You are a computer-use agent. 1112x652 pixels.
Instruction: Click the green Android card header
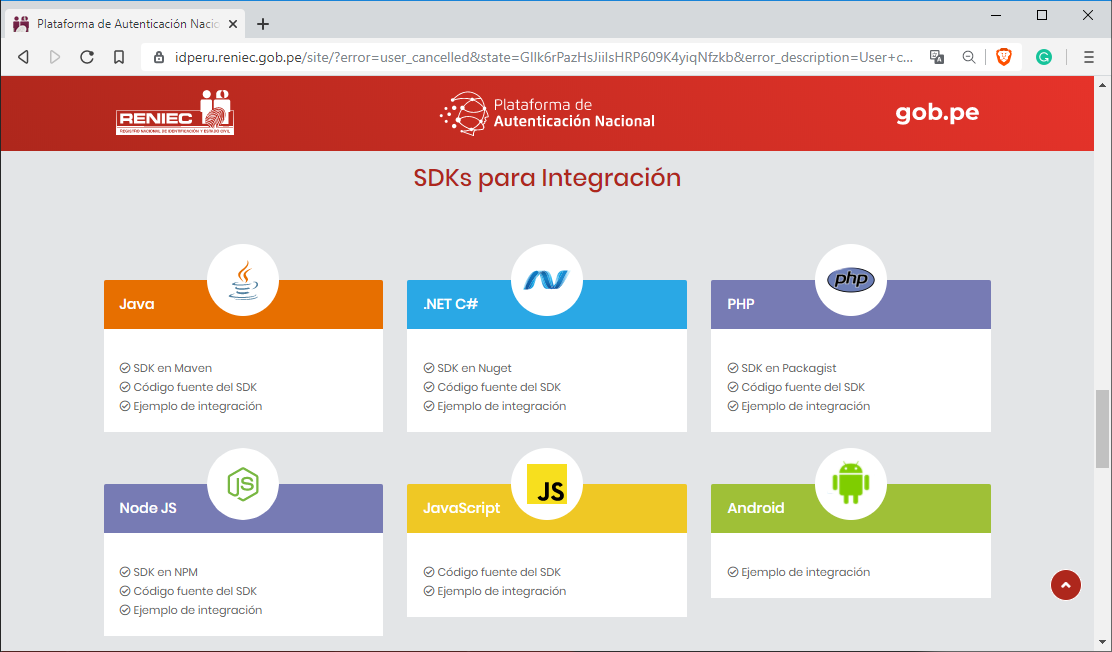(851, 509)
